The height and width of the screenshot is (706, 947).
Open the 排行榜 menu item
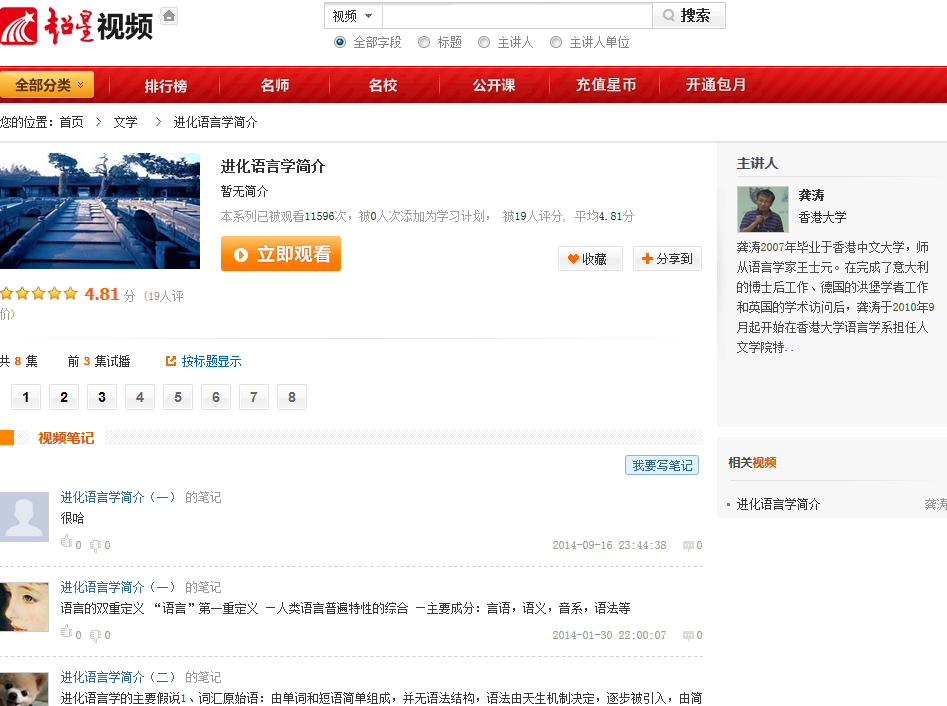(165, 85)
